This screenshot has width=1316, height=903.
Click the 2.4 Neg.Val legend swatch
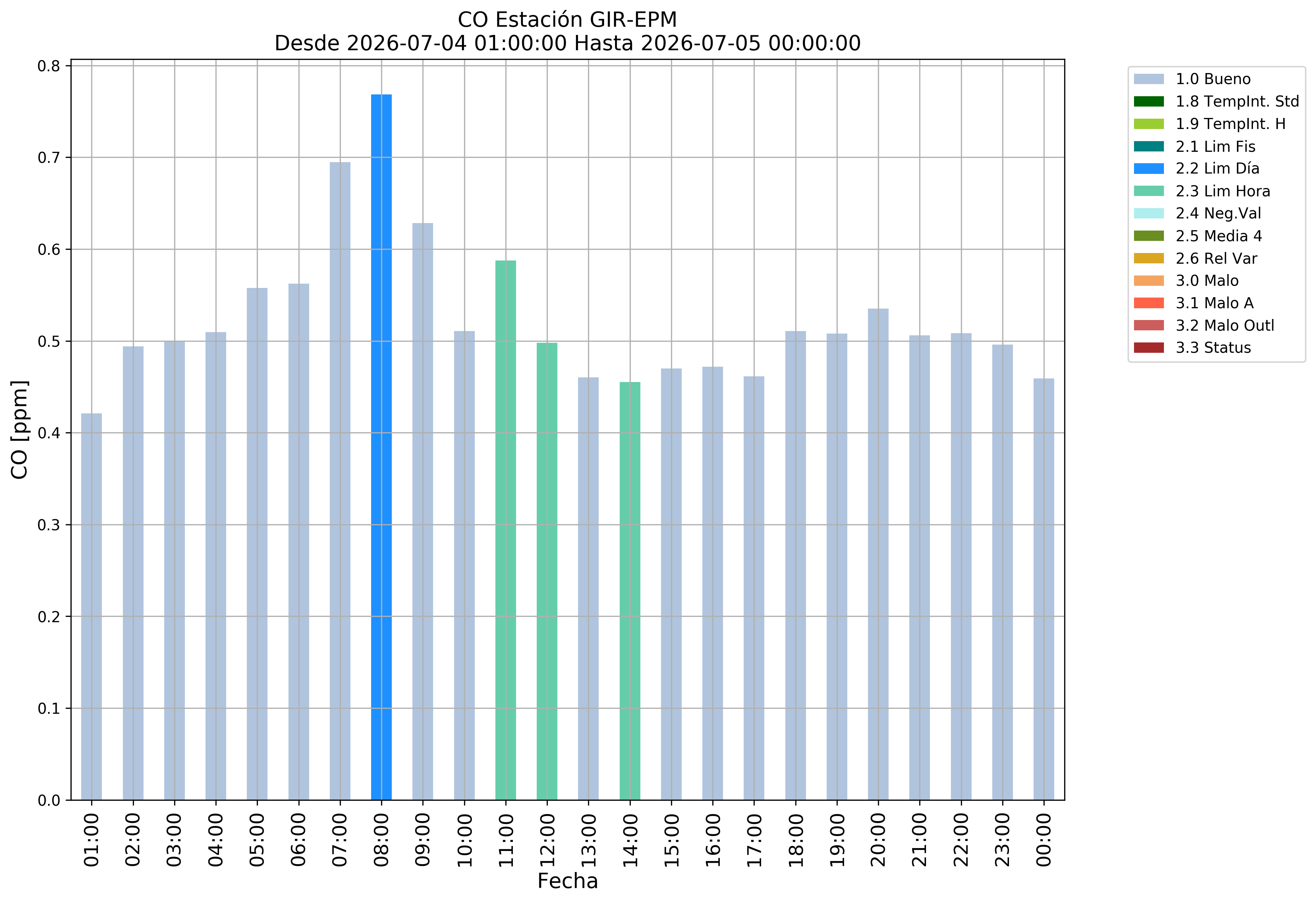click(x=1148, y=213)
